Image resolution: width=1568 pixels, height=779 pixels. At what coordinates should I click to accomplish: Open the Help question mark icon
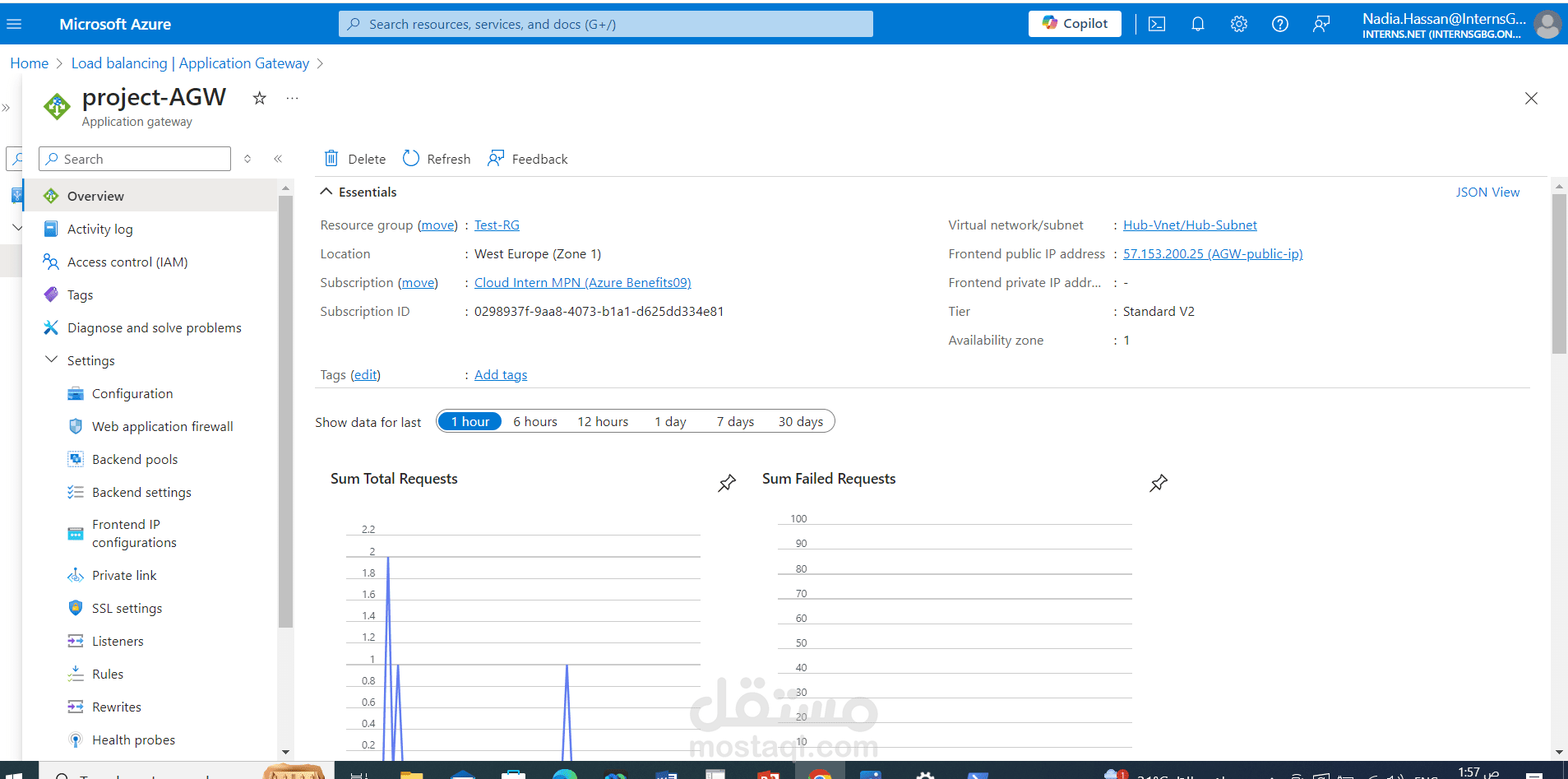pos(1279,24)
